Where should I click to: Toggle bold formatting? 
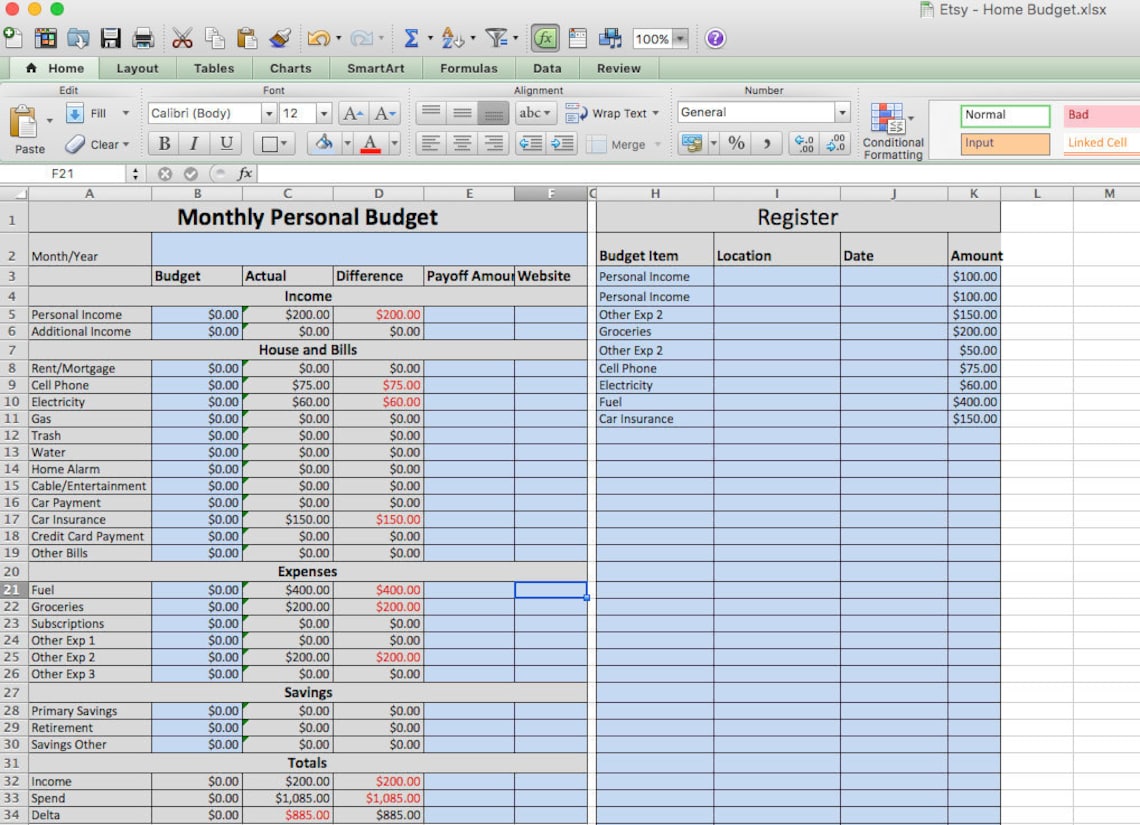[163, 144]
